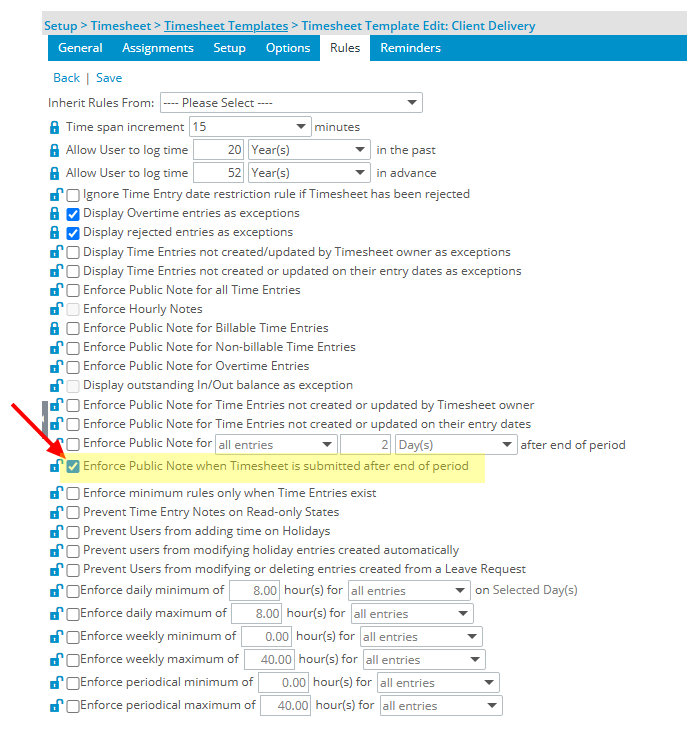Enable Enforce Public Note for Billable Time Entries
699x755 pixels.
73,329
